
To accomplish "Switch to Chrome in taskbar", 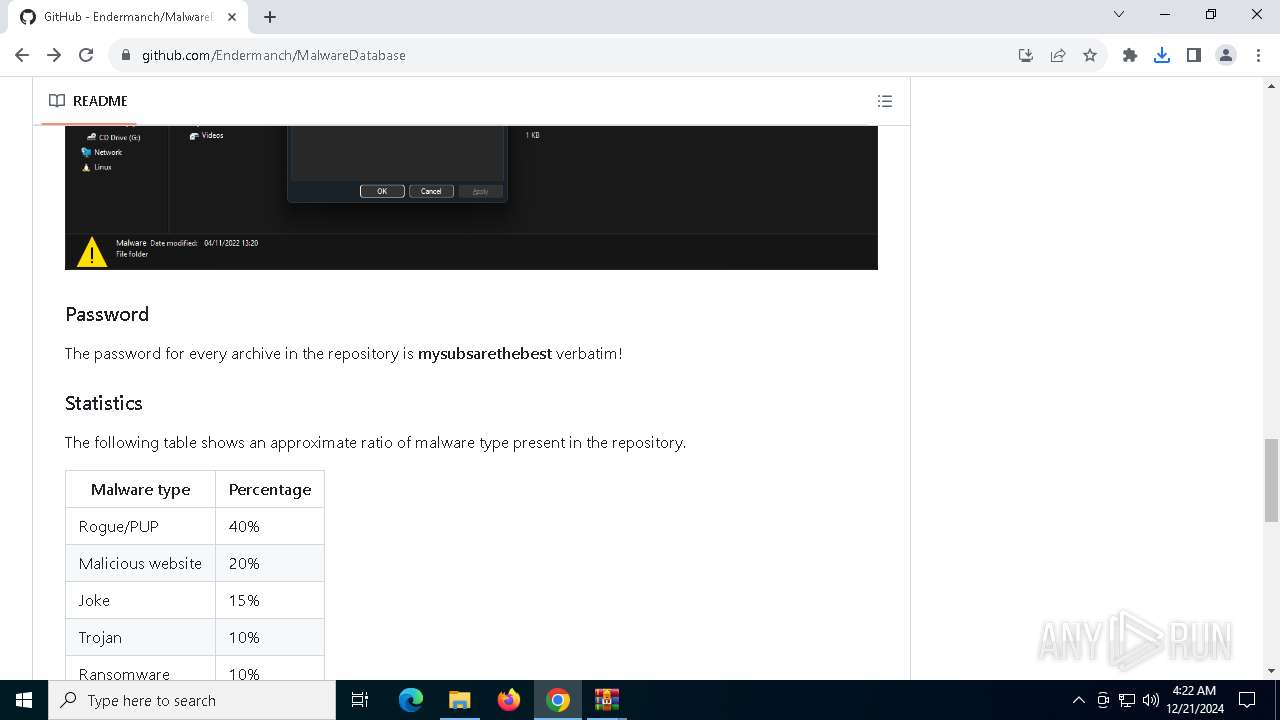I will click(558, 700).
